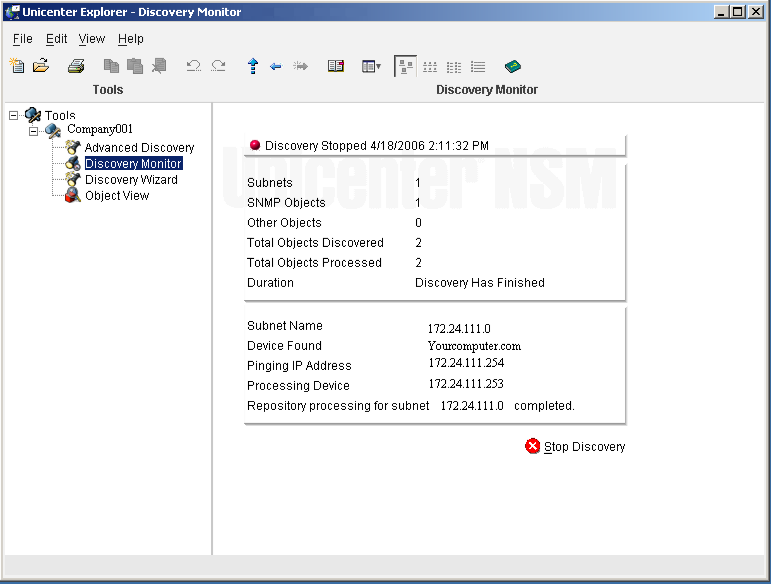Image resolution: width=771 pixels, height=584 pixels.
Task: Click the red Discovery Stopped status indicator
Action: [x=254, y=145]
